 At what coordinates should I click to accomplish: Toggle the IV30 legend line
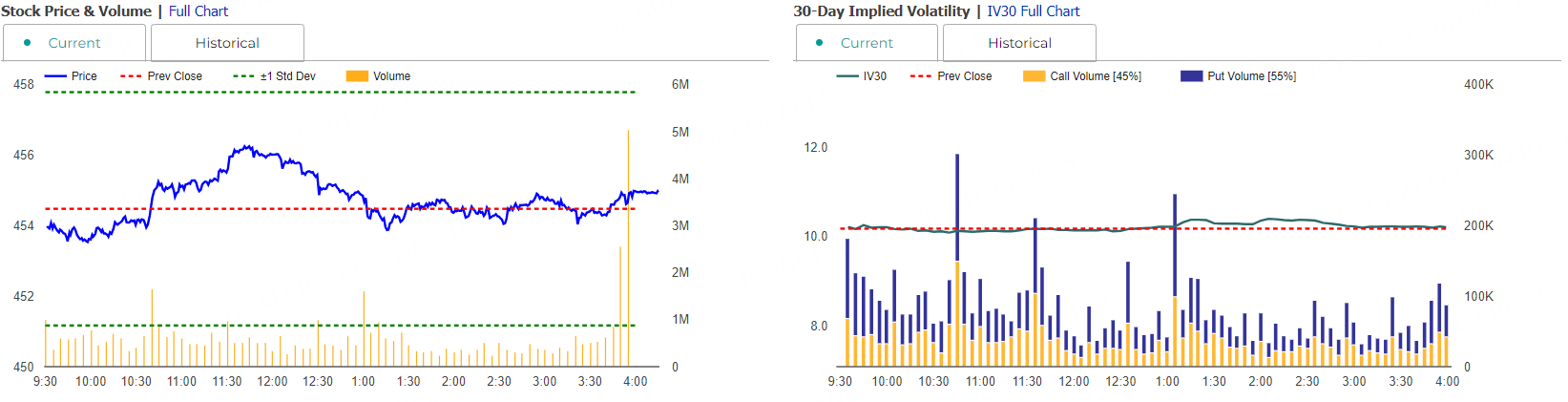847,76
